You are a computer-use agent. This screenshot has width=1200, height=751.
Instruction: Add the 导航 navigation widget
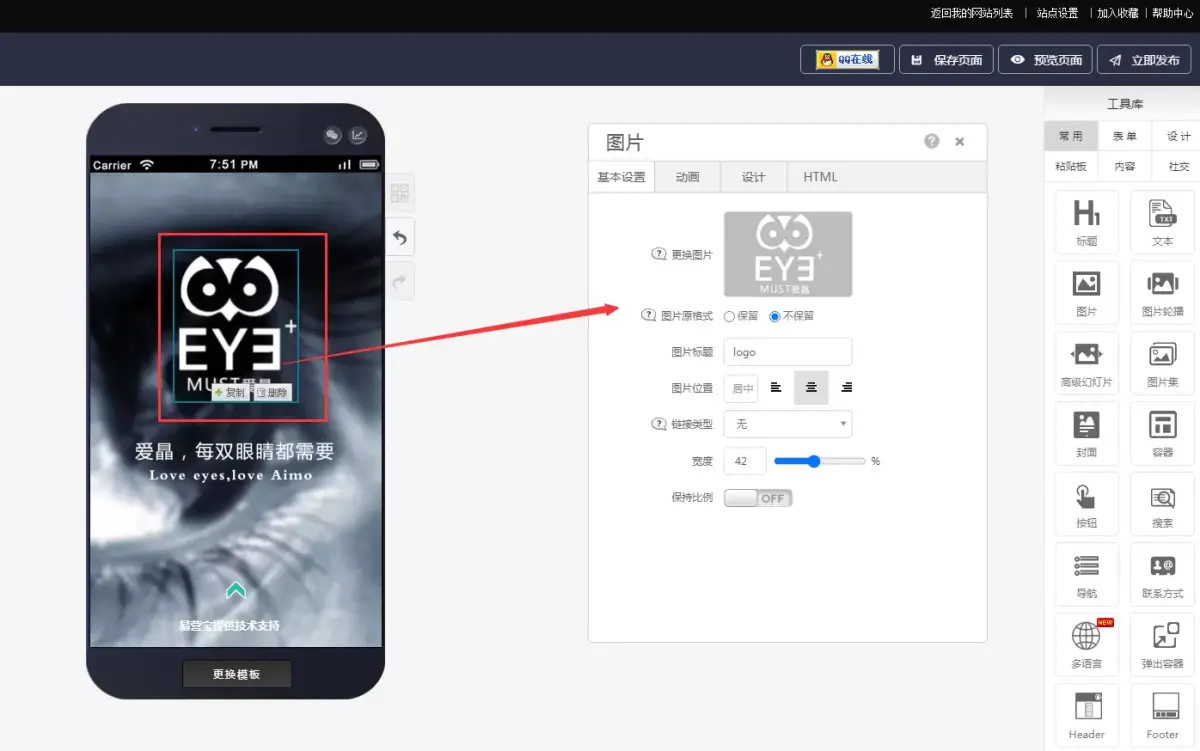coord(1086,574)
